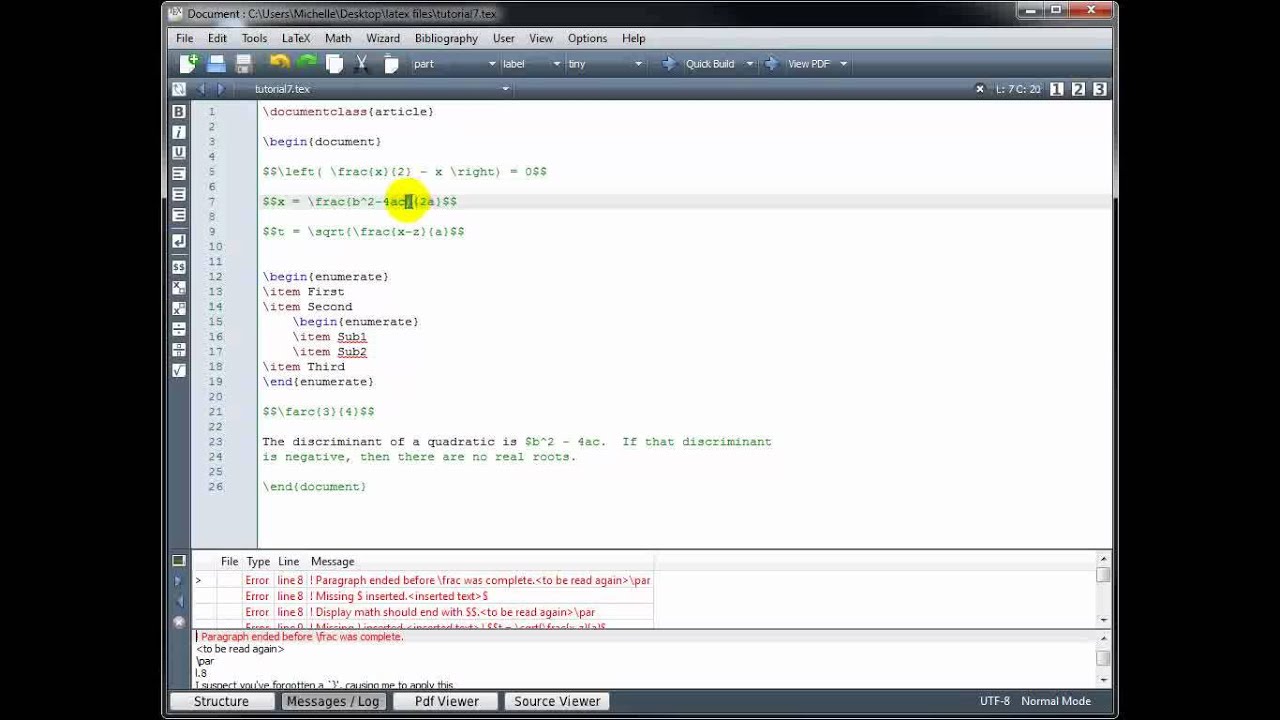This screenshot has height=720, width=1280.
Task: Open the Help menu
Action: click(634, 38)
